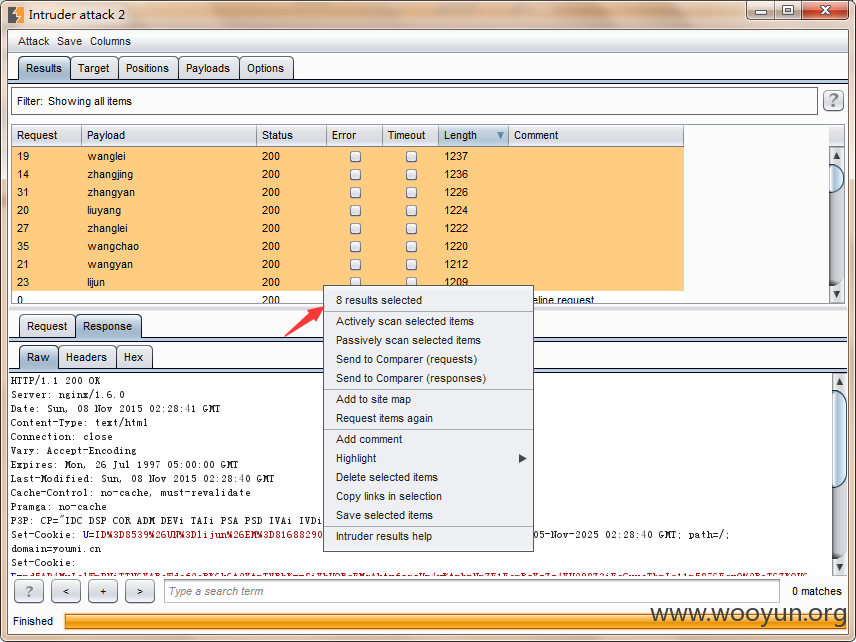Switch to the Positions tab
This screenshot has height=642, width=856.
tap(147, 68)
